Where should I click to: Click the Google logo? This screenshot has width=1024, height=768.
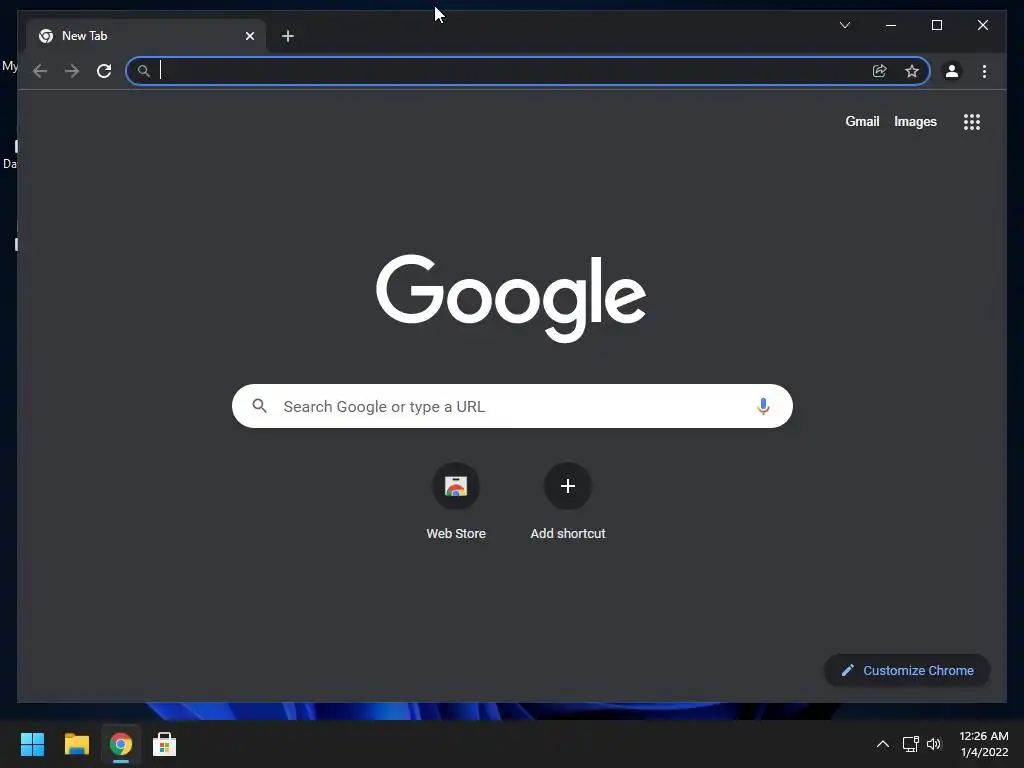click(511, 298)
